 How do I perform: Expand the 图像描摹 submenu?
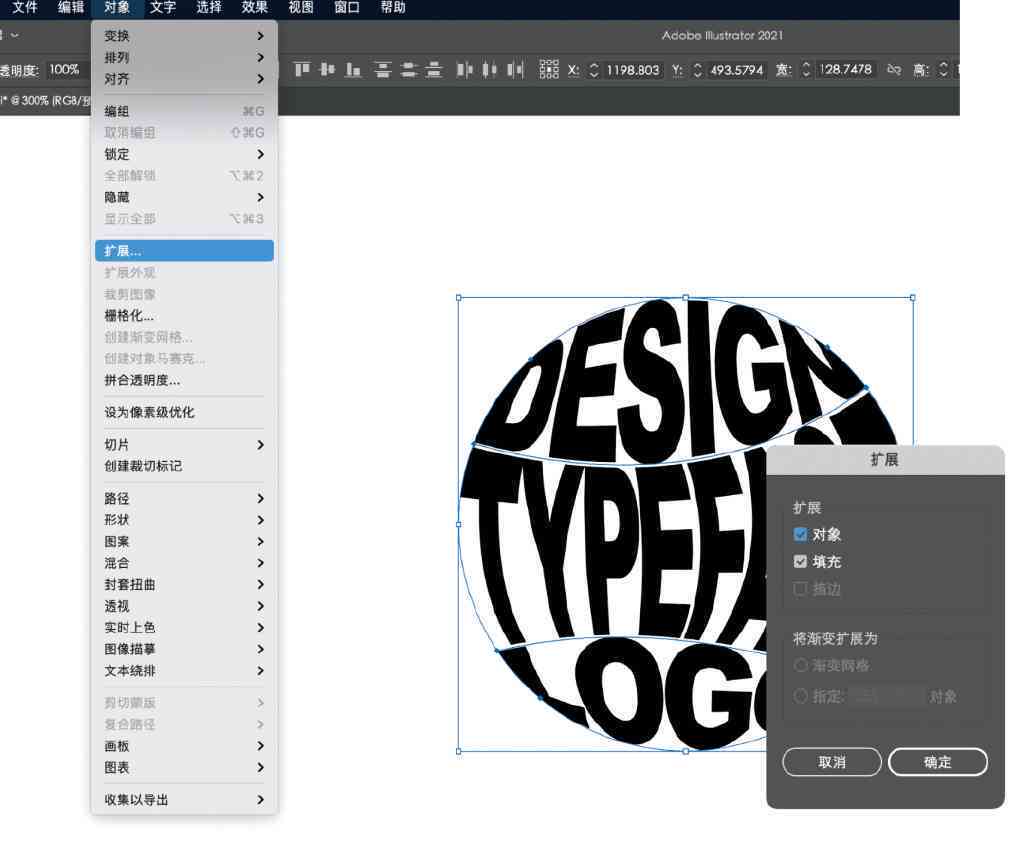(x=184, y=649)
